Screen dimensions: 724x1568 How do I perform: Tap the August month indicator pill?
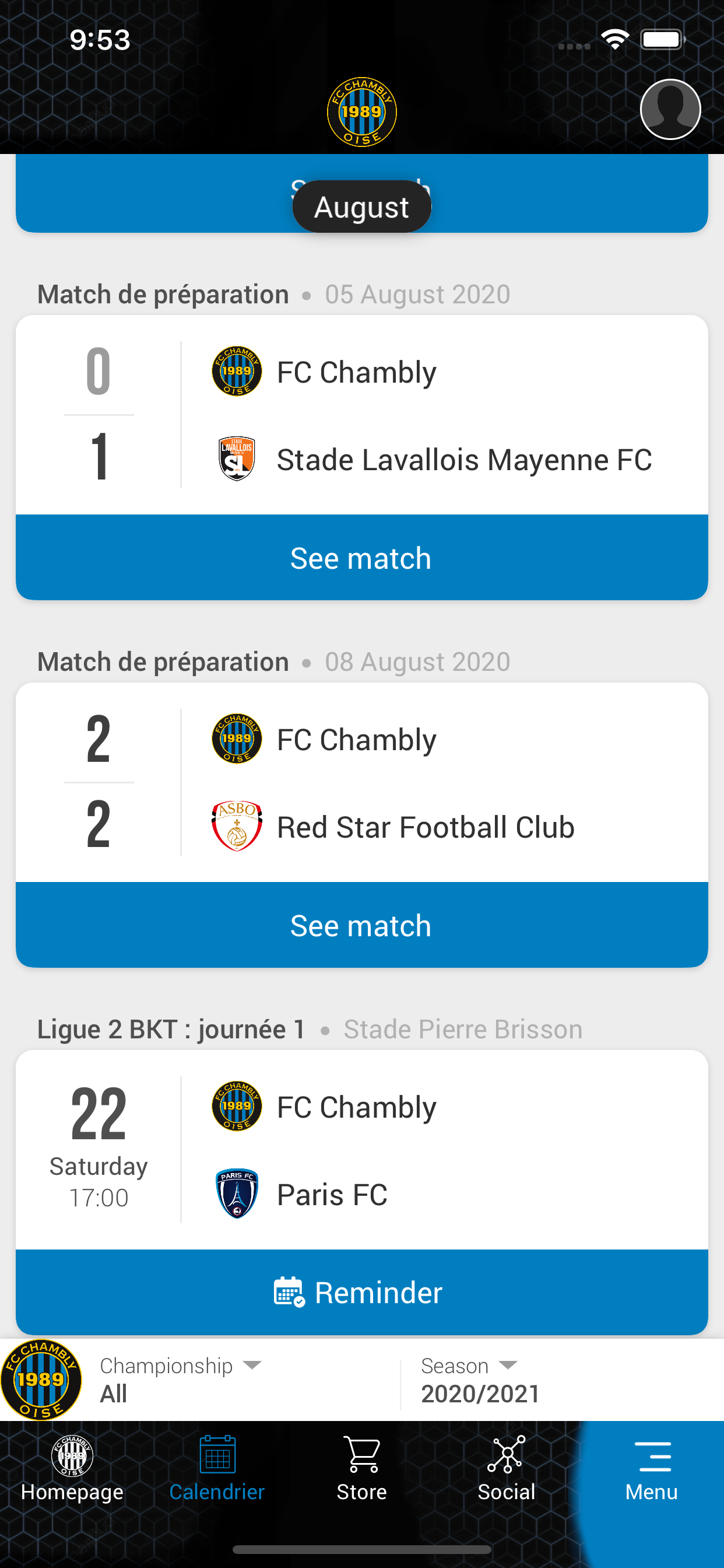tap(362, 207)
